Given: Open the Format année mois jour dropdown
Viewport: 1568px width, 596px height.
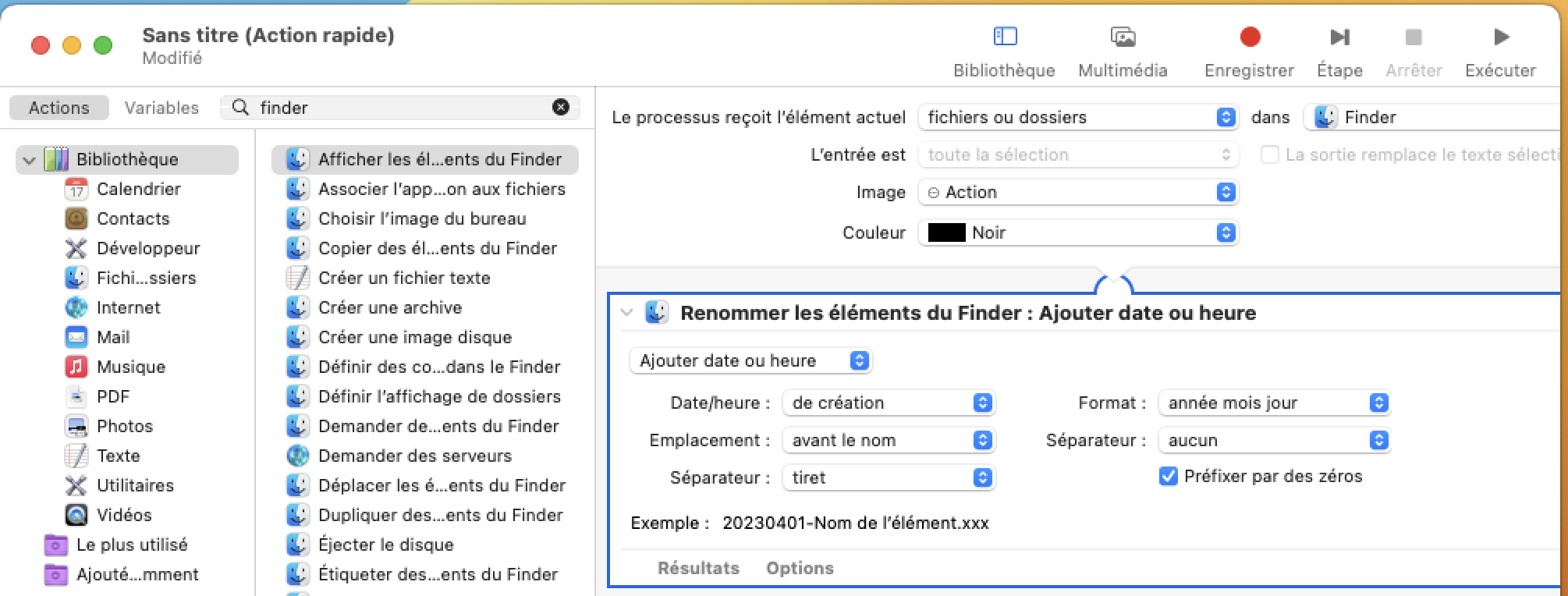Looking at the screenshot, I should 1274,403.
